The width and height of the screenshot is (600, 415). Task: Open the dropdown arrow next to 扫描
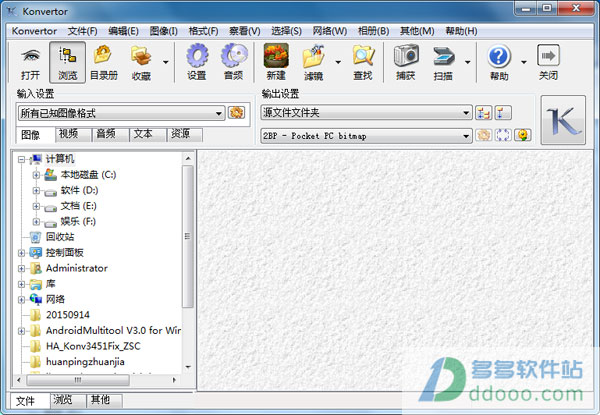coord(468,62)
